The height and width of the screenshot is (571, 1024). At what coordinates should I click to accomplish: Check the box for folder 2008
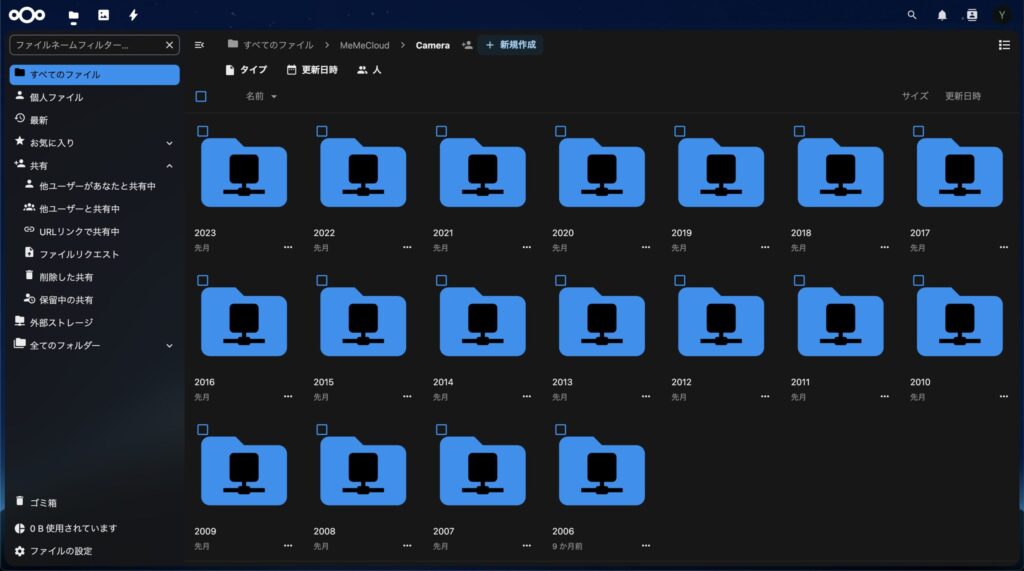[x=322, y=429]
